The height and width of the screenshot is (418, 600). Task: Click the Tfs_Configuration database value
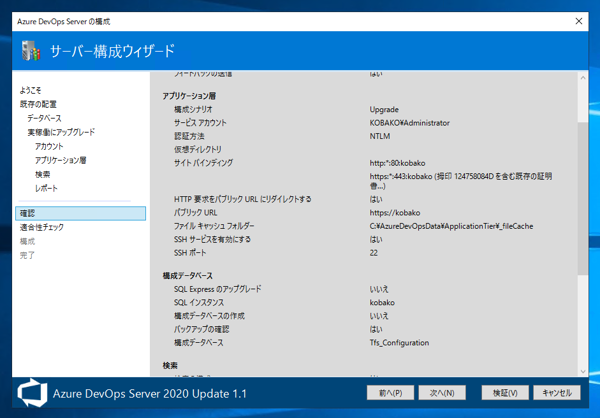[399, 343]
